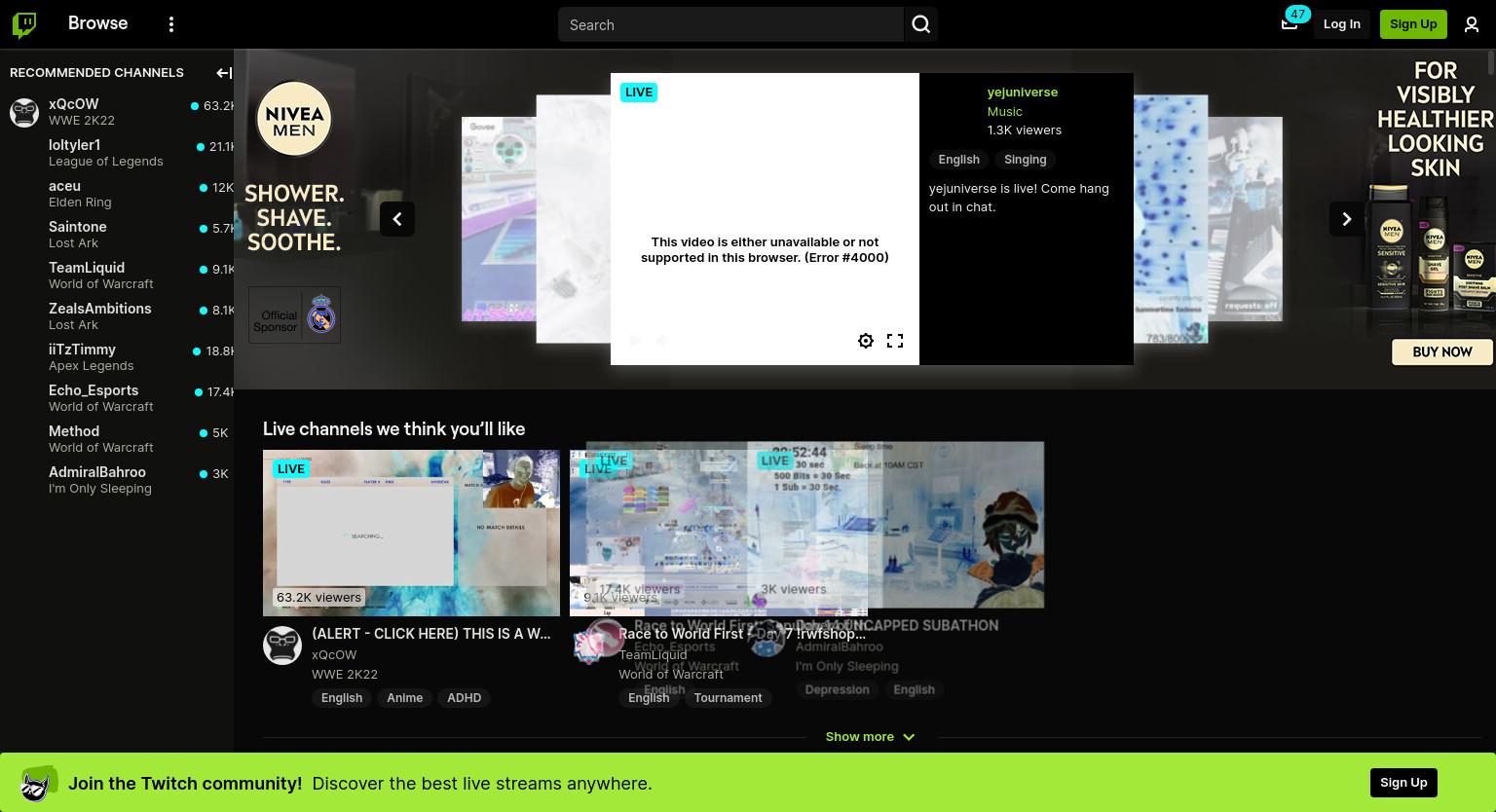Click yejuniverse channel name in carousel
This screenshot has width=1496, height=812.
tap(1023, 92)
